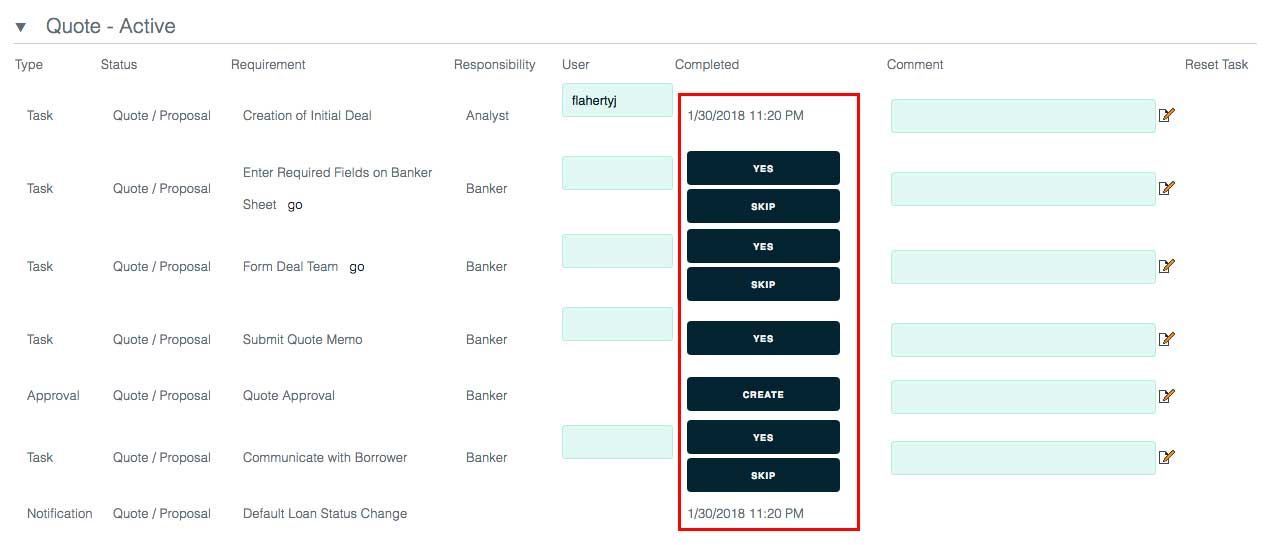This screenshot has width=1280, height=545.
Task: Click the Creation of Initial Deal requirement text
Action: (307, 115)
